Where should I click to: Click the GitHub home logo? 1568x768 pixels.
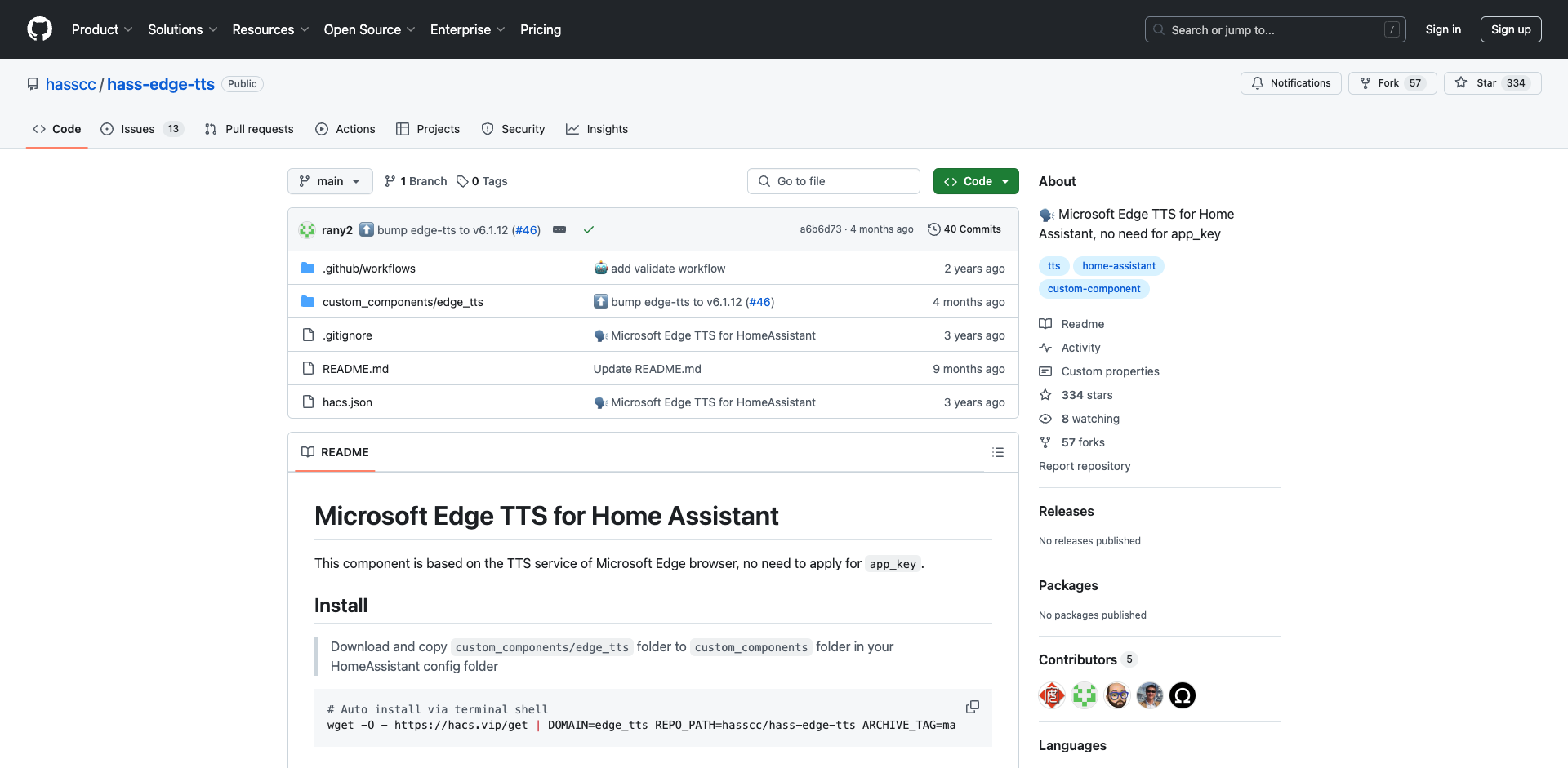[39, 29]
